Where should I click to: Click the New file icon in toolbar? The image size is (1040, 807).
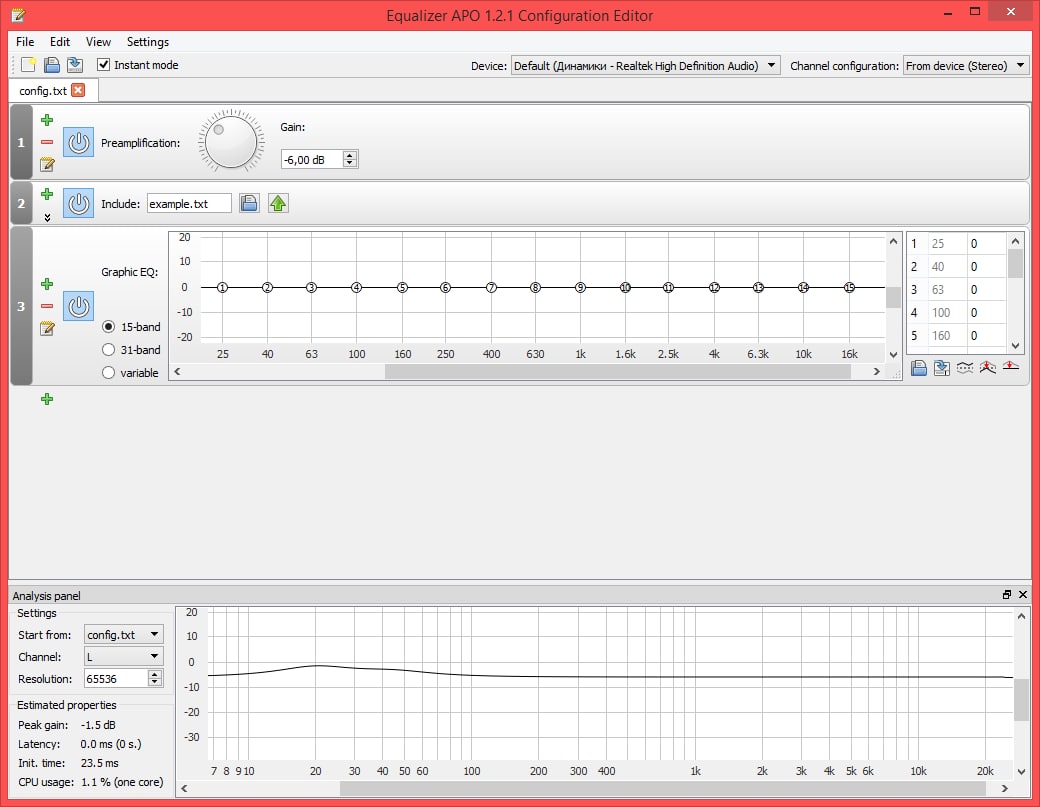tap(29, 64)
